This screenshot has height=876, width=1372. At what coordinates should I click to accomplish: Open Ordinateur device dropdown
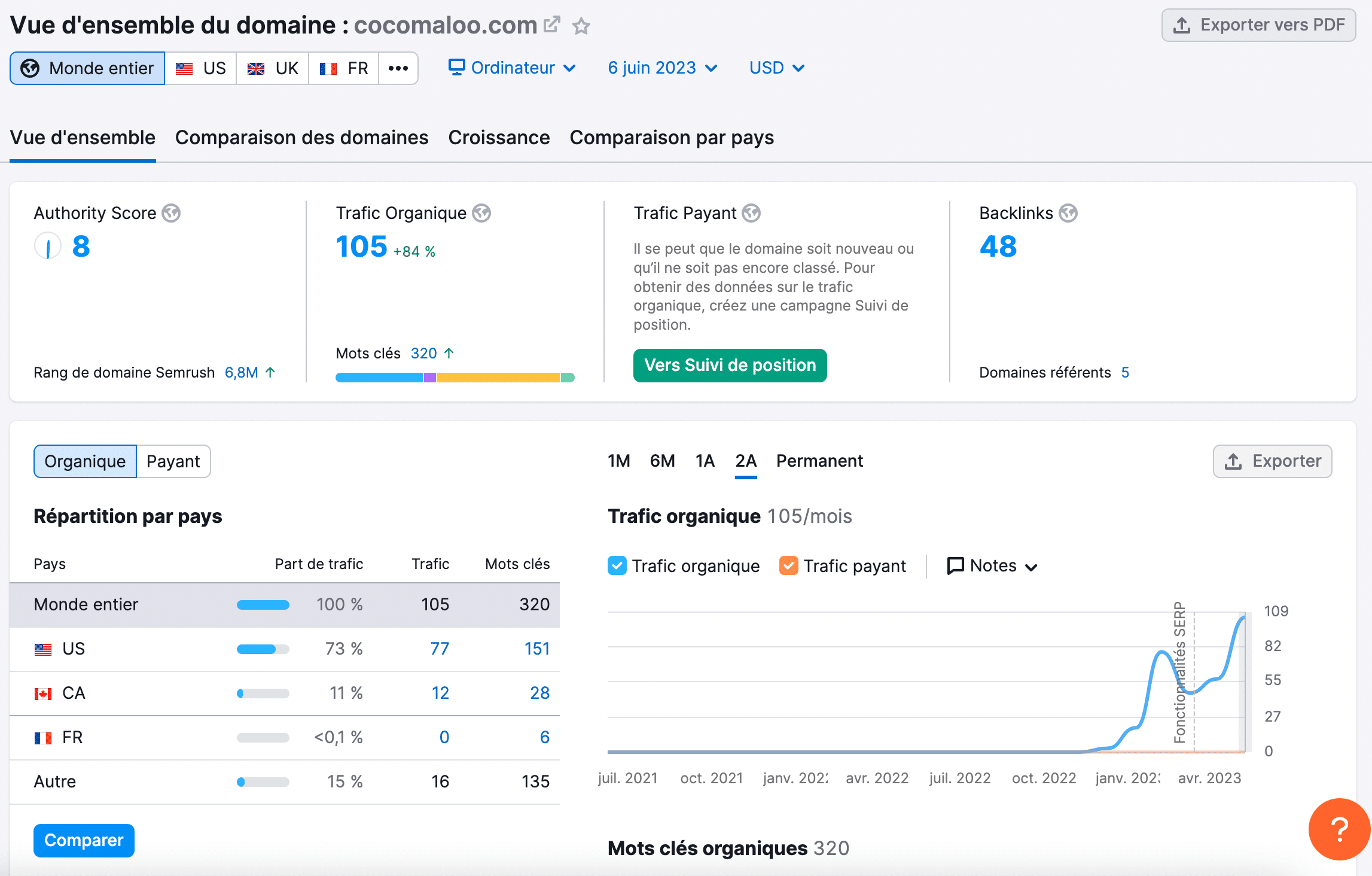pos(513,68)
